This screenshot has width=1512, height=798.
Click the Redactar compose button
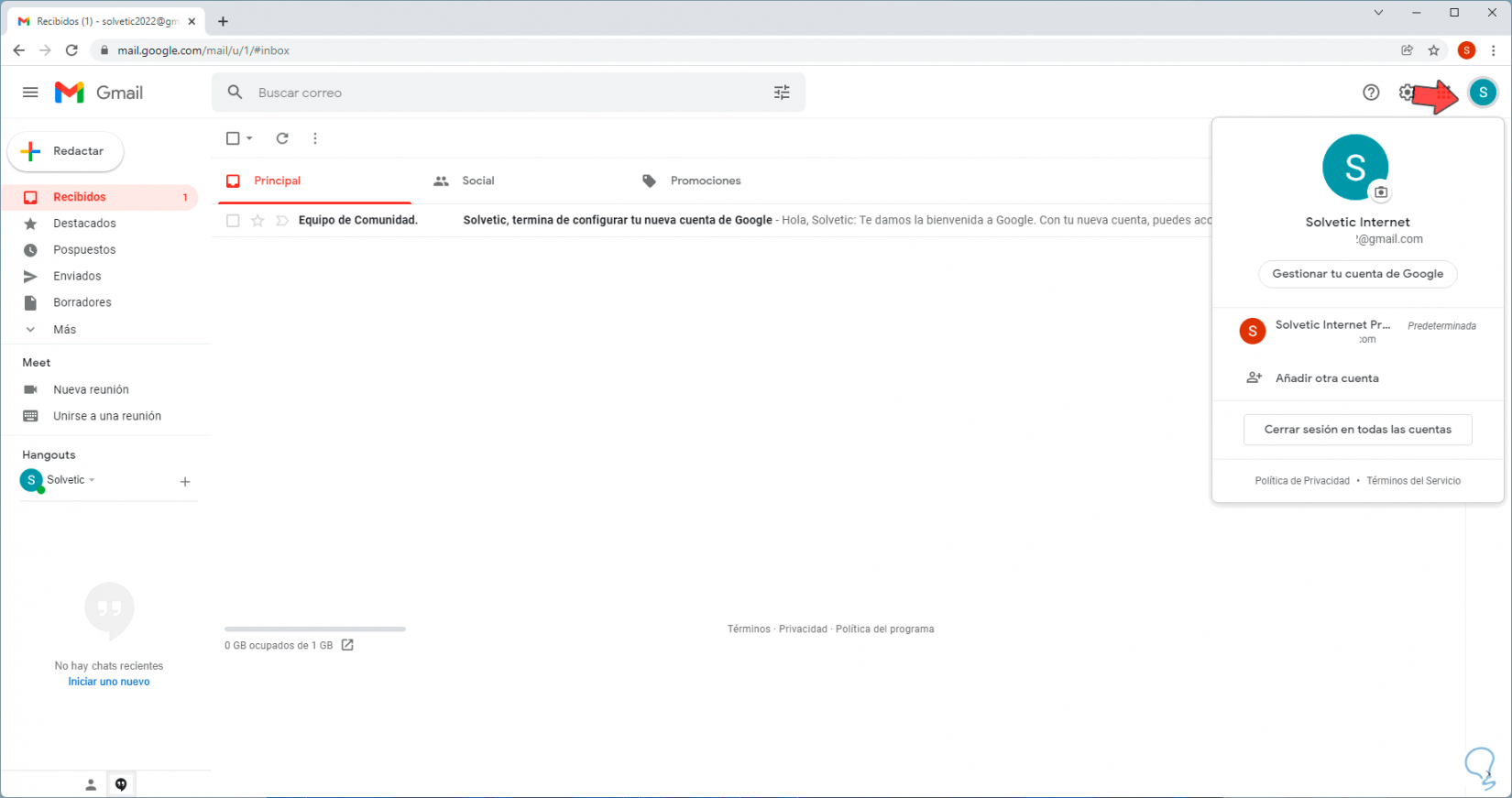pyautogui.click(x=65, y=152)
